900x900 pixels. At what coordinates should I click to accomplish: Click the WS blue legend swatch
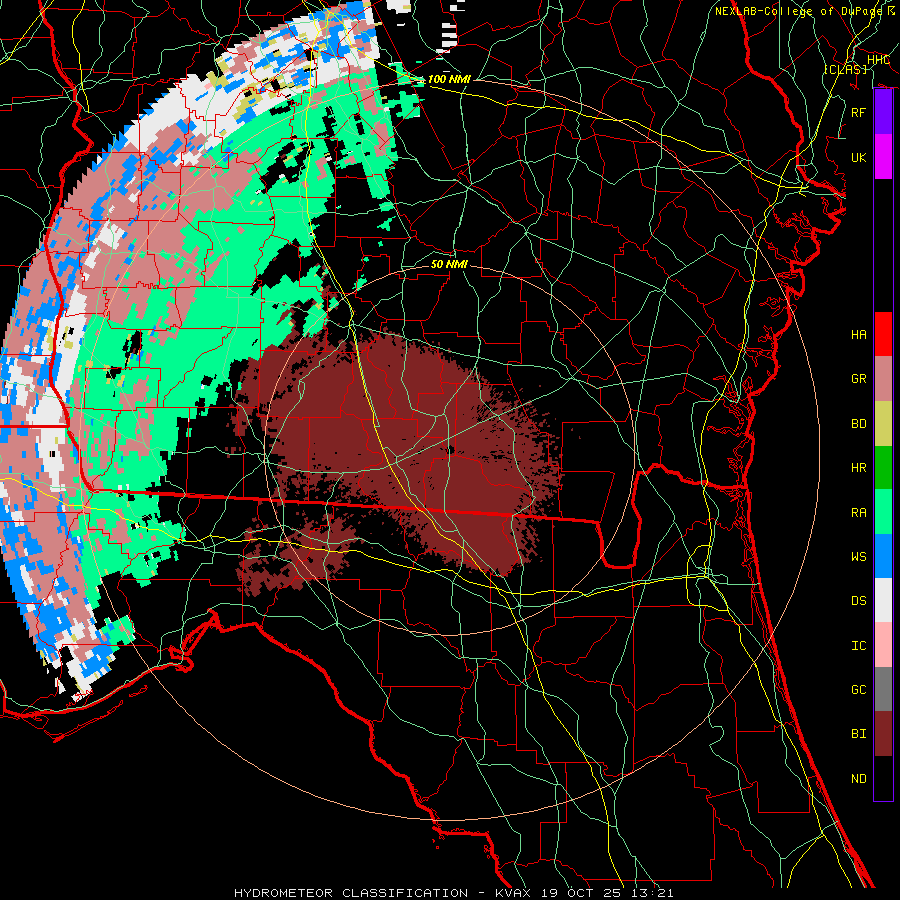883,556
